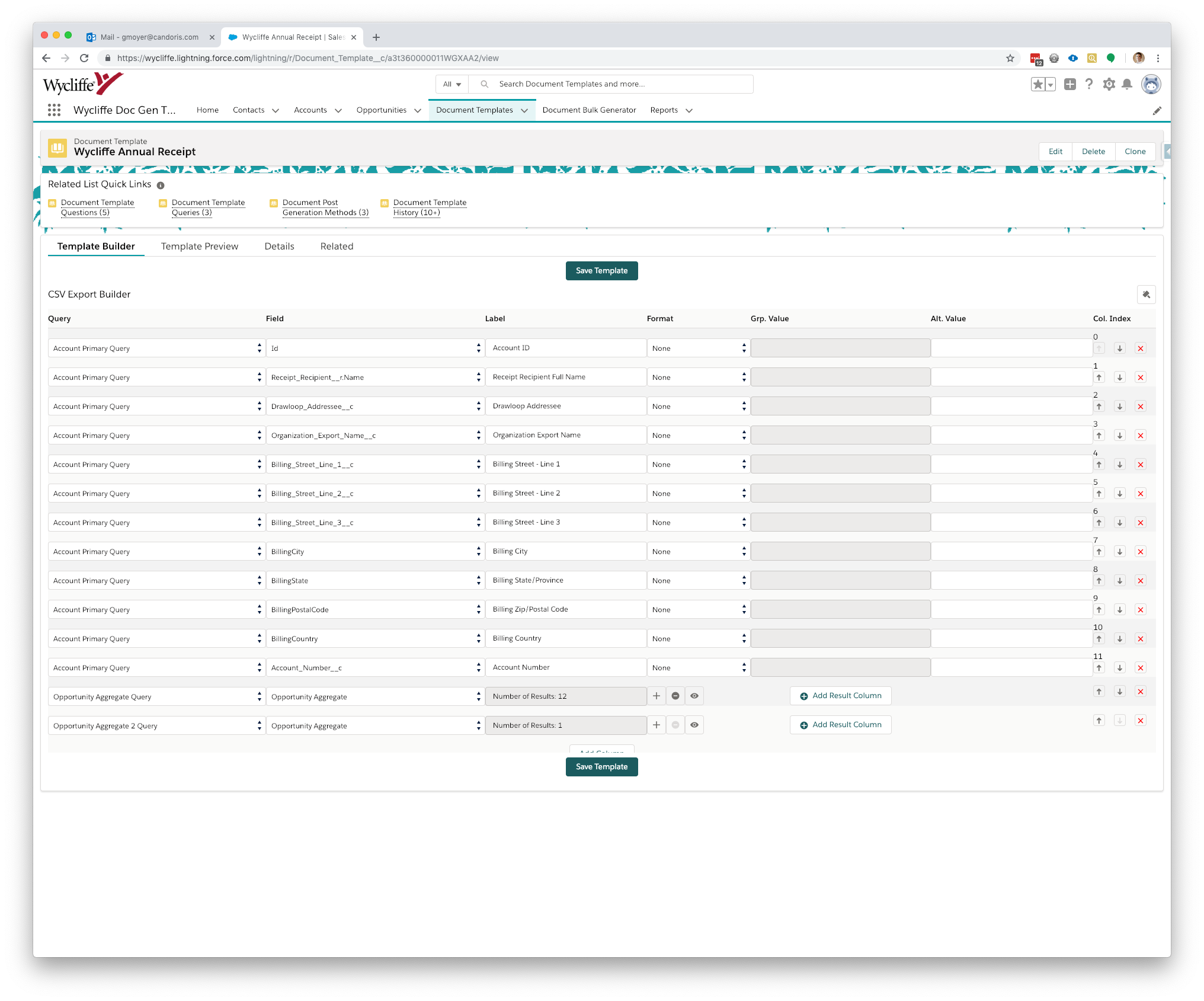The width and height of the screenshot is (1204, 1001).
Task: Move Billing City row down
Action: point(1119,552)
